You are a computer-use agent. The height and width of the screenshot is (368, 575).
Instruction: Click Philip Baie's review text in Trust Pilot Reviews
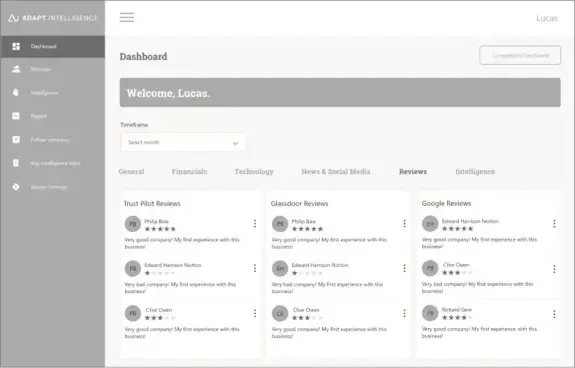pyautogui.click(x=182, y=243)
